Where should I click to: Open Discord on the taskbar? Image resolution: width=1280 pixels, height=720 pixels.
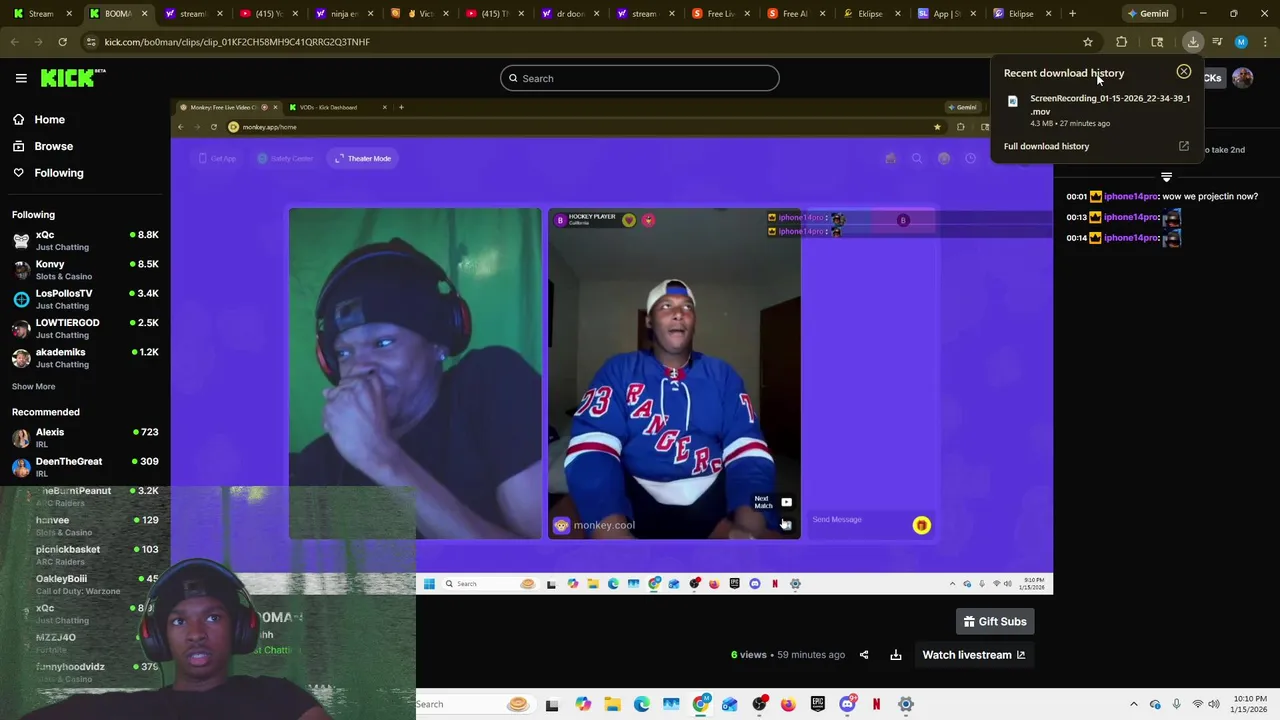[847, 704]
